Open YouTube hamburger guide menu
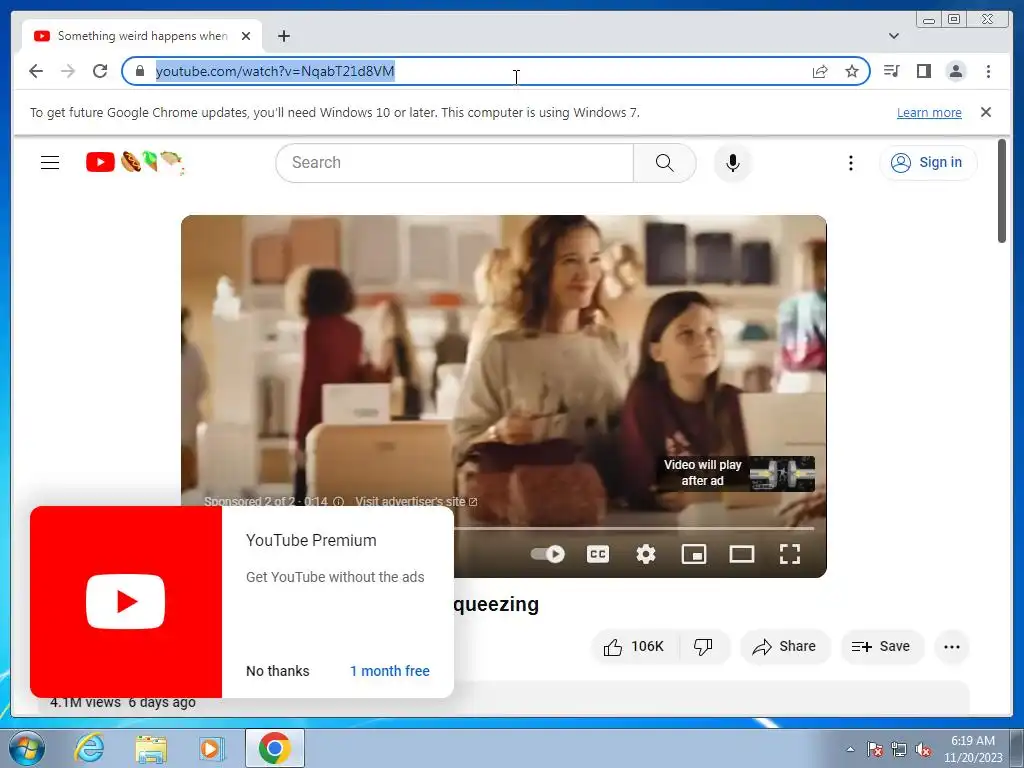 pyautogui.click(x=50, y=163)
